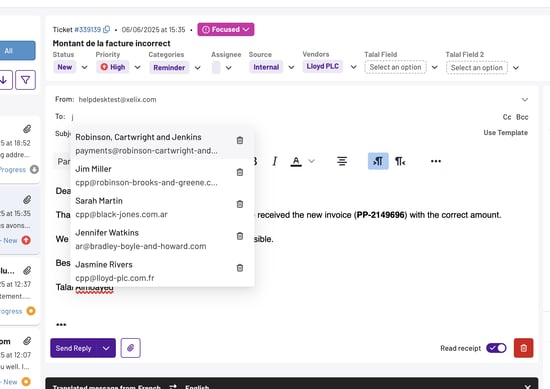Open ticket dated at 12:07
This screenshot has height=389, width=550.
(x=19, y=360)
